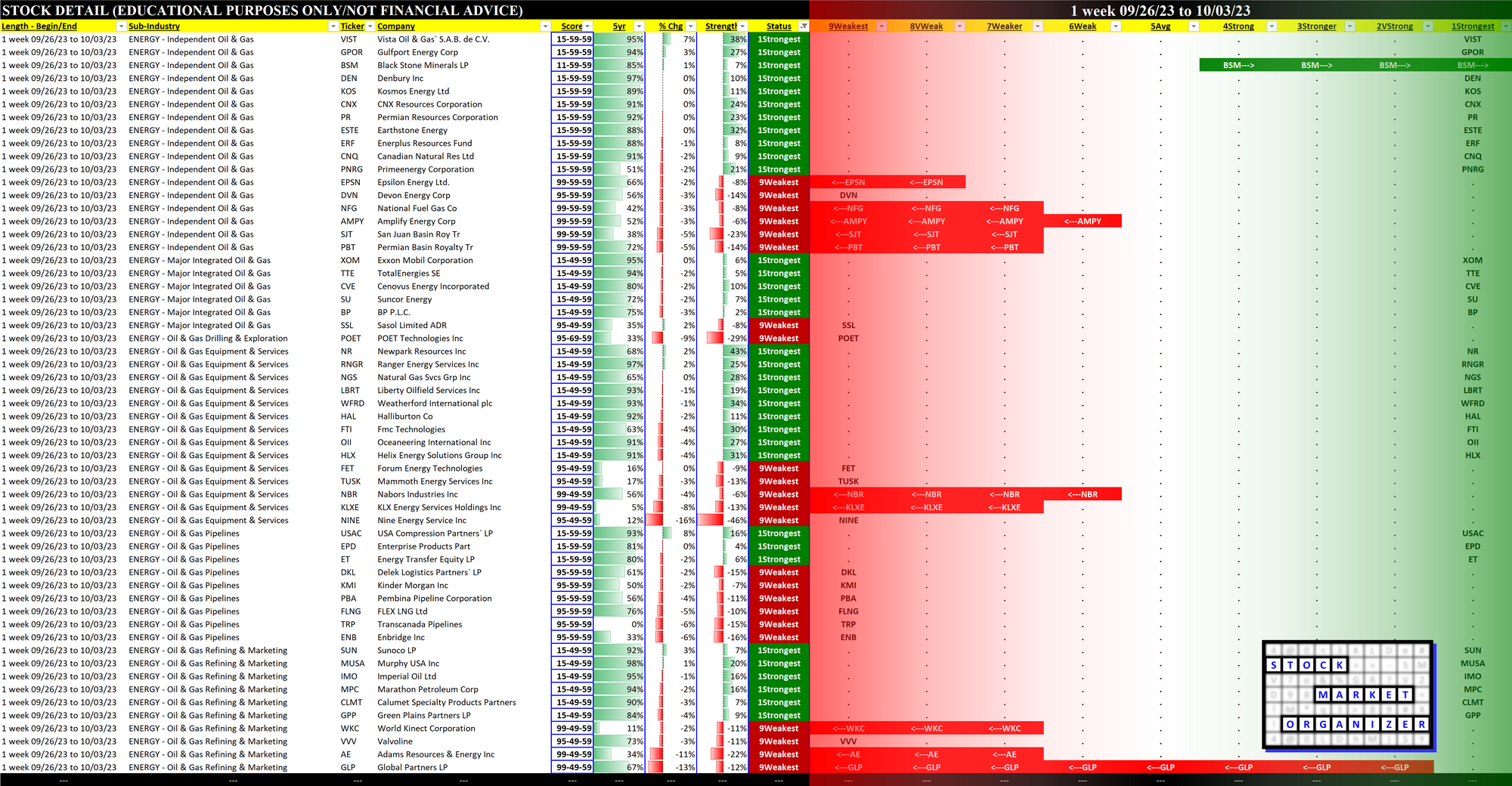Open the filtered Status column dropdown
The width and height of the screenshot is (1512, 786).
[804, 26]
